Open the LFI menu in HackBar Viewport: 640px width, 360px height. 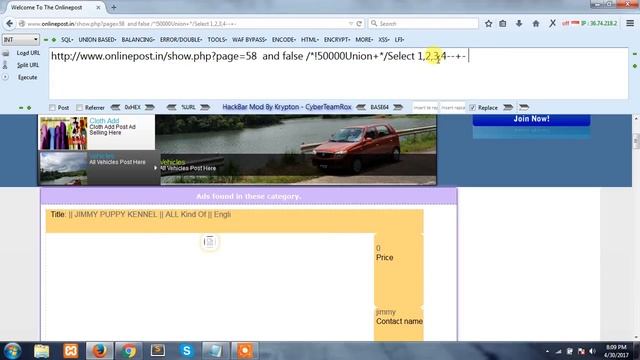click(x=399, y=40)
